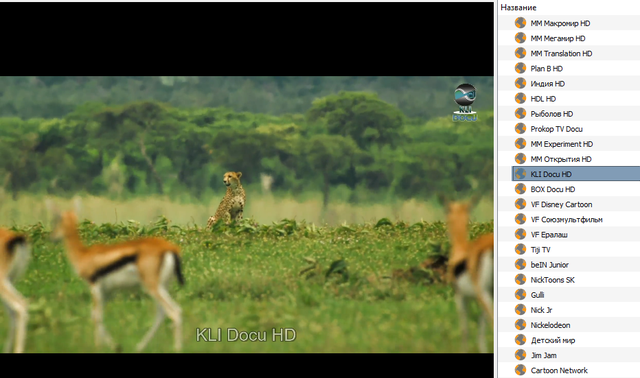Select channel name Детский мир
This screenshot has height=378, width=640.
(553, 340)
